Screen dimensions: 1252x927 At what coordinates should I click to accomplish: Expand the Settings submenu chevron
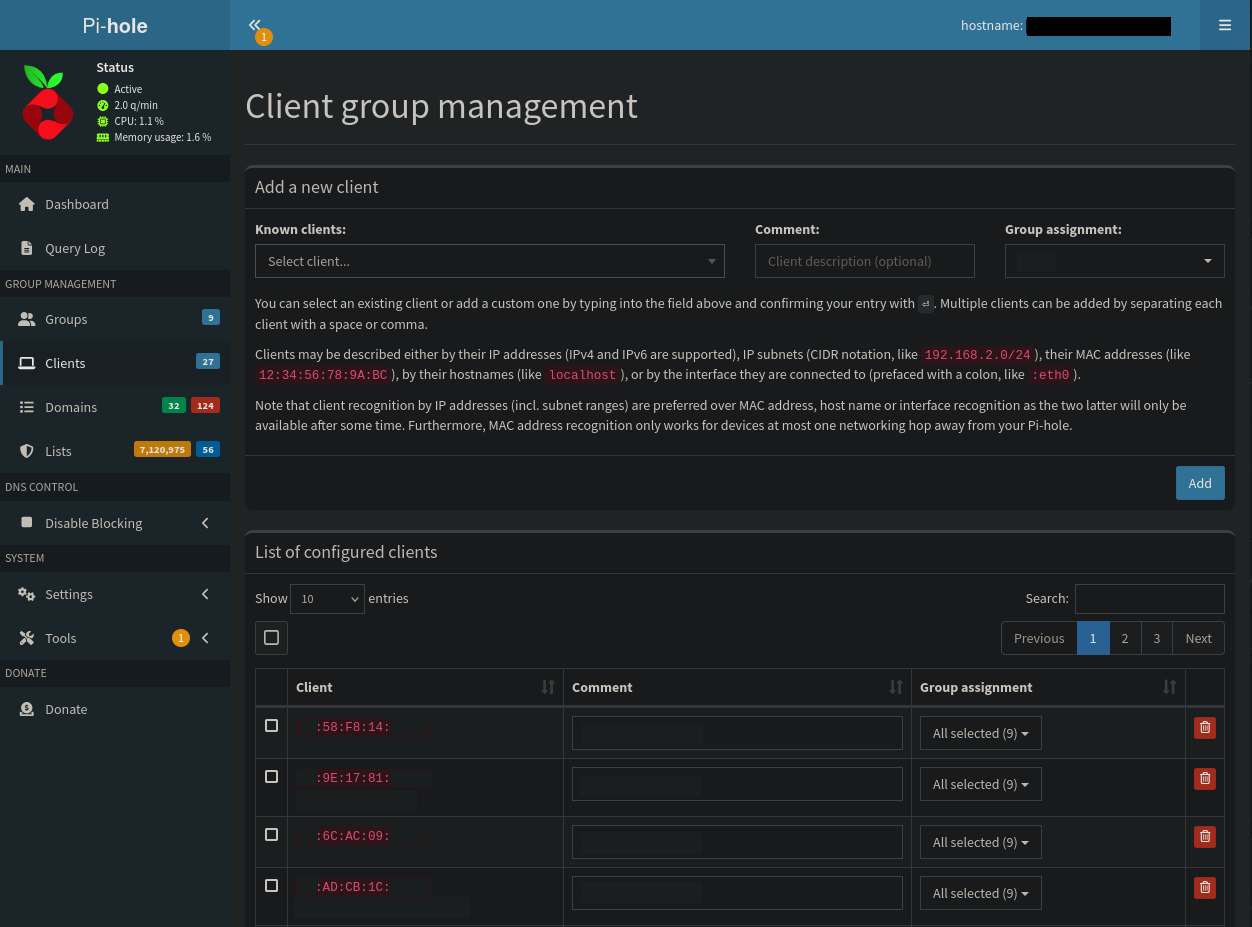205,594
